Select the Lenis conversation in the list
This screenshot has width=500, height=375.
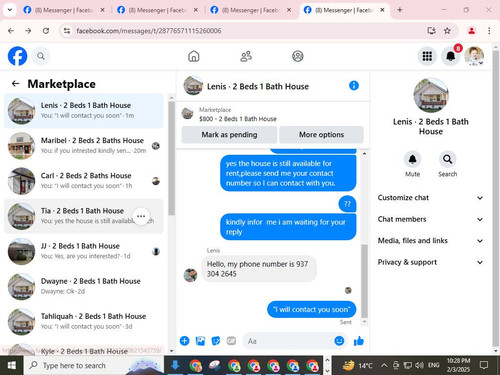84,111
